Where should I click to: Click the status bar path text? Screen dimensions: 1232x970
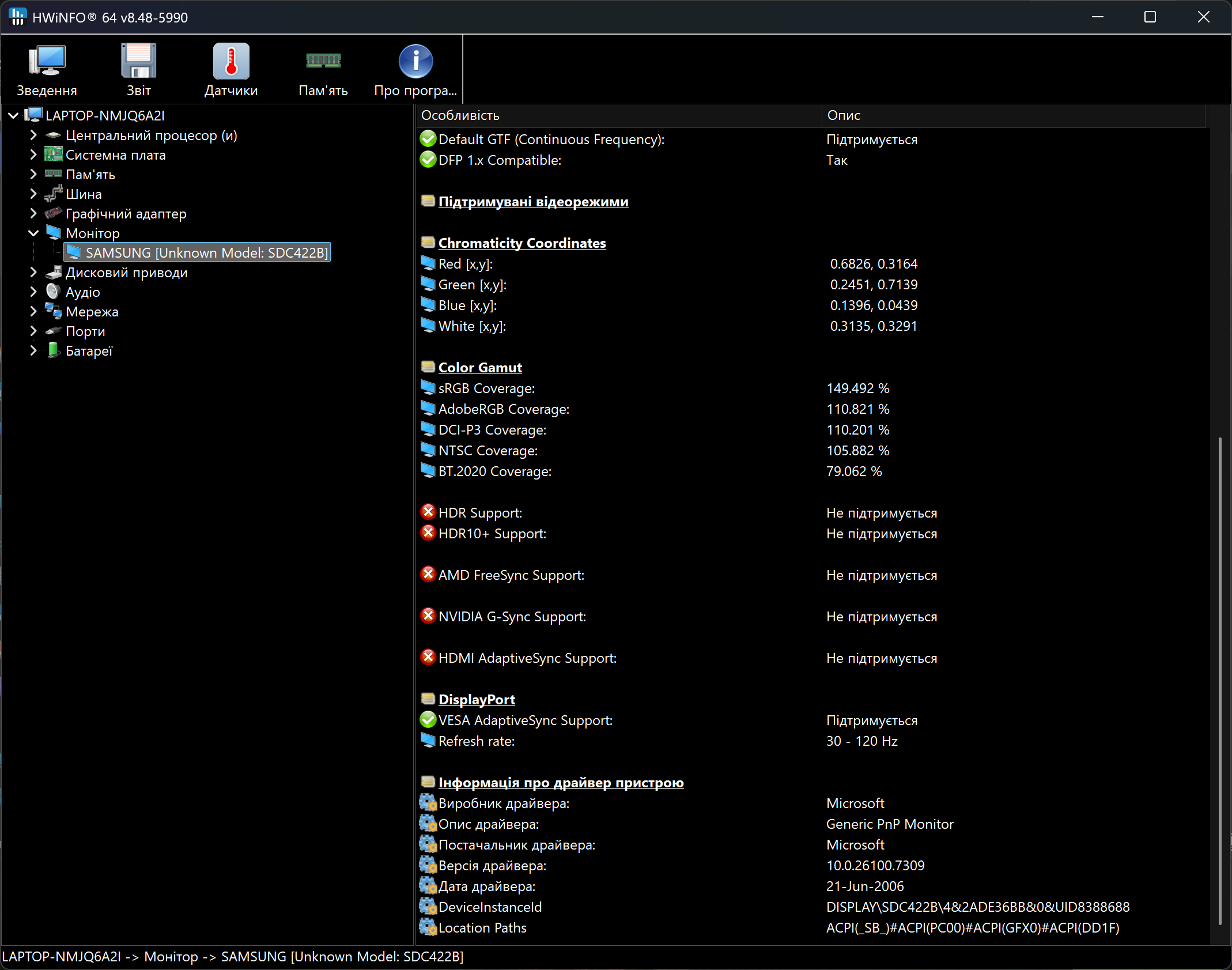[x=233, y=957]
